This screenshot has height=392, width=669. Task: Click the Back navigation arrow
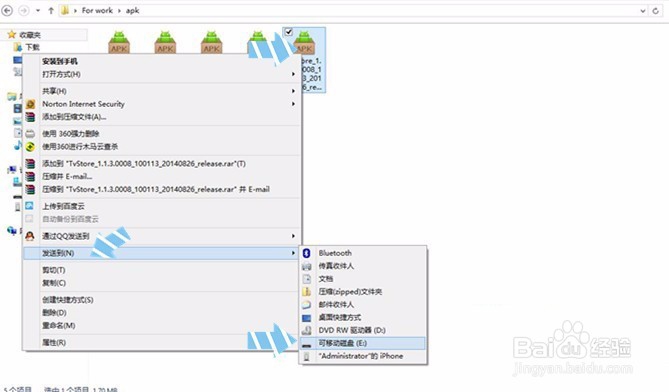pos(7,10)
